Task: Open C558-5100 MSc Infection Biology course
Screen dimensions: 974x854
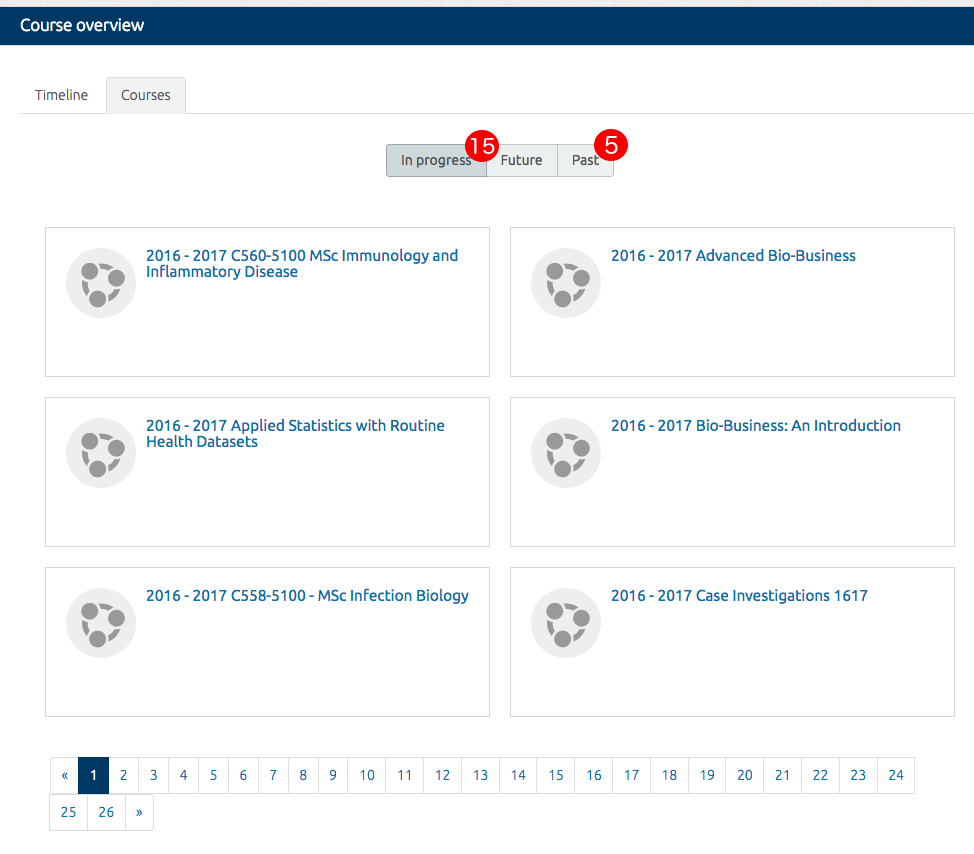Action: click(307, 596)
